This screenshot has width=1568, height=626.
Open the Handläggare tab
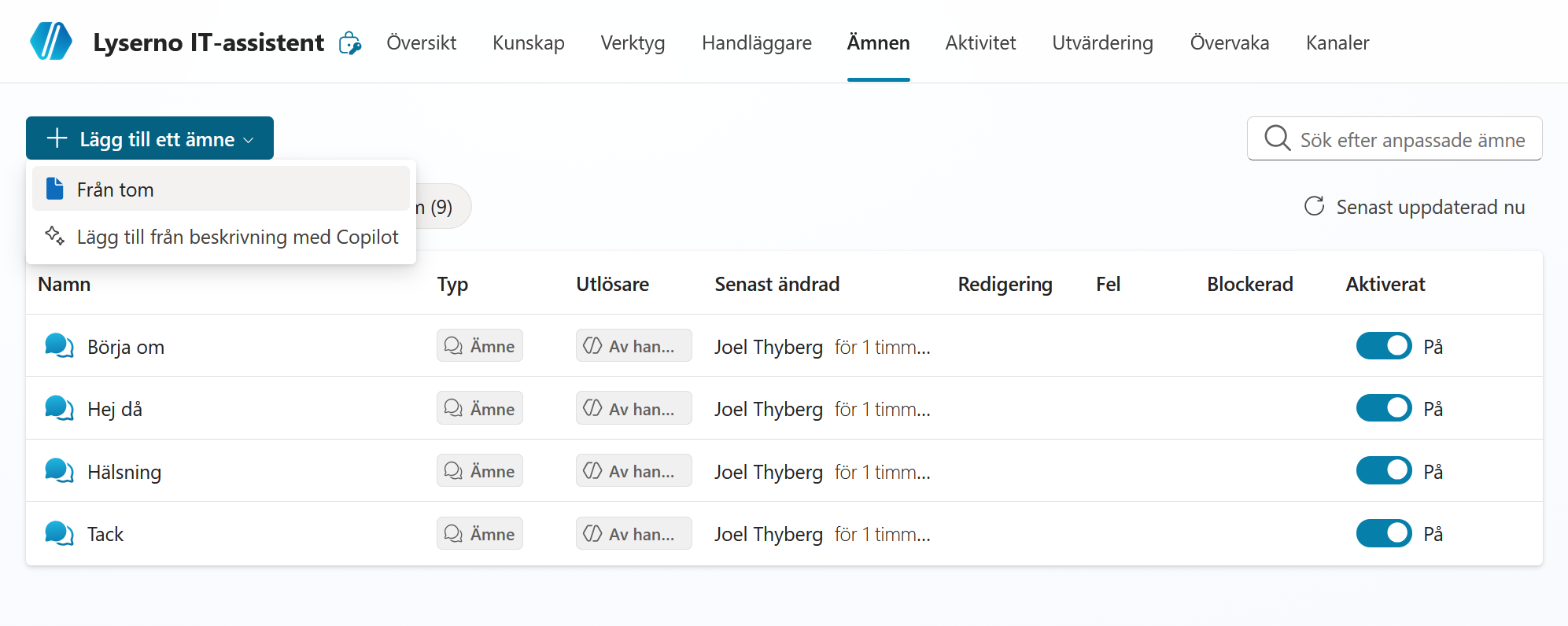click(x=757, y=42)
